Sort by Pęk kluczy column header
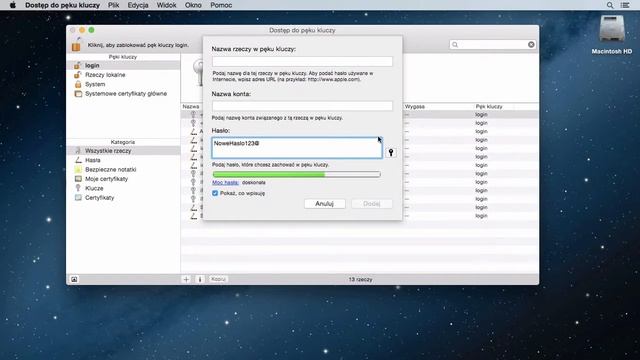 coord(489,107)
